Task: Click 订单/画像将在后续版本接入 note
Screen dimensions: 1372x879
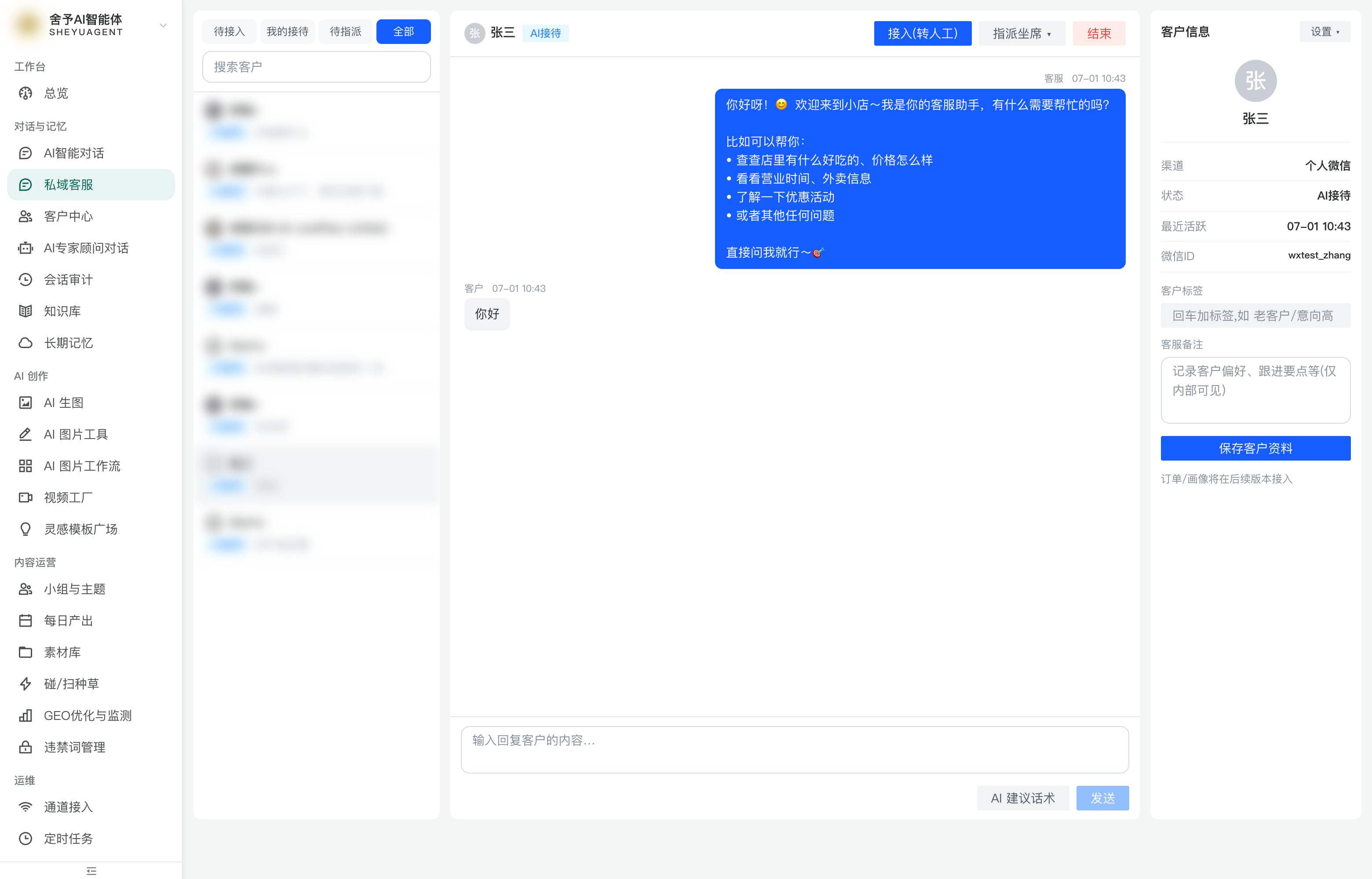Action: (1226, 479)
